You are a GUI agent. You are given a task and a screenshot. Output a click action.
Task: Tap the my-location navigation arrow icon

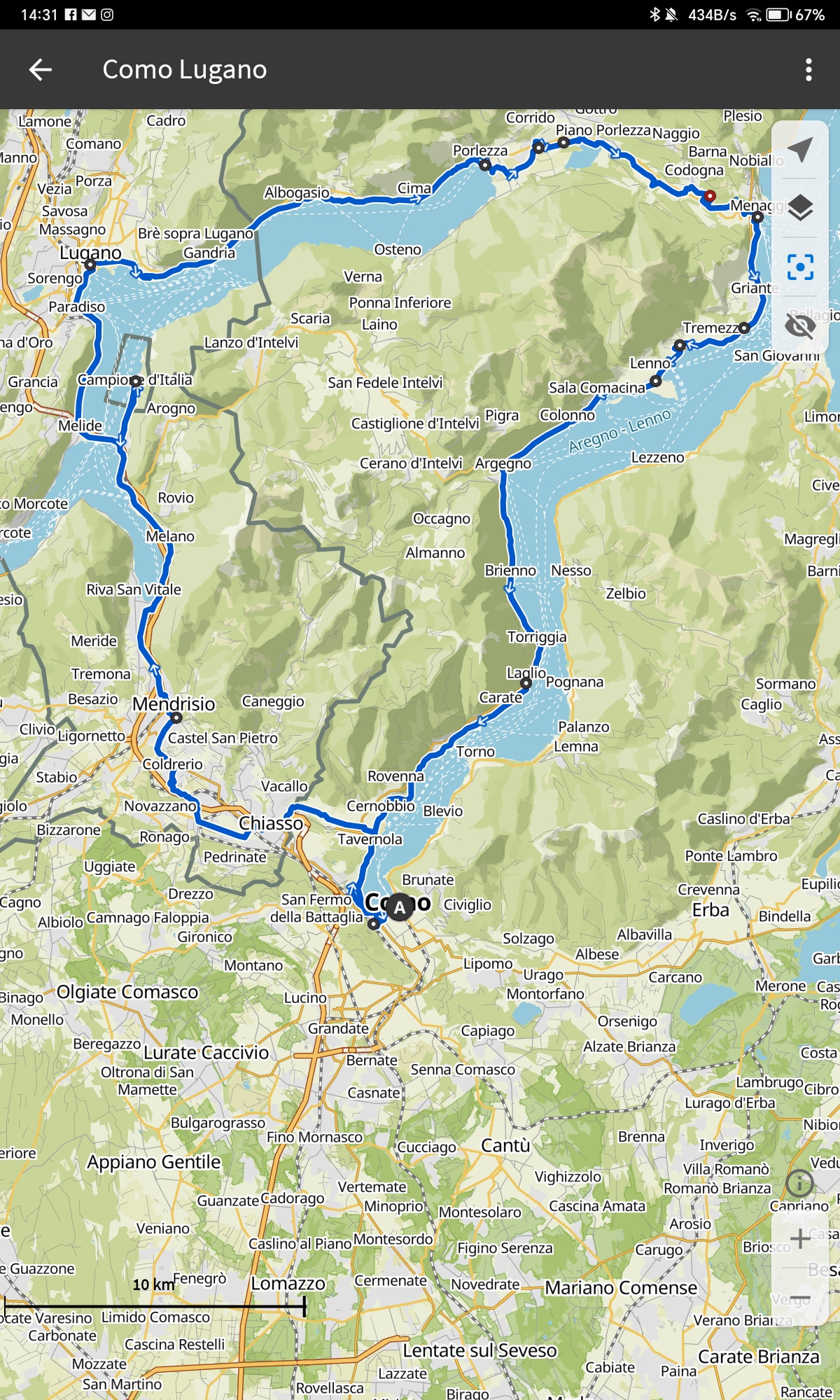coord(800,149)
